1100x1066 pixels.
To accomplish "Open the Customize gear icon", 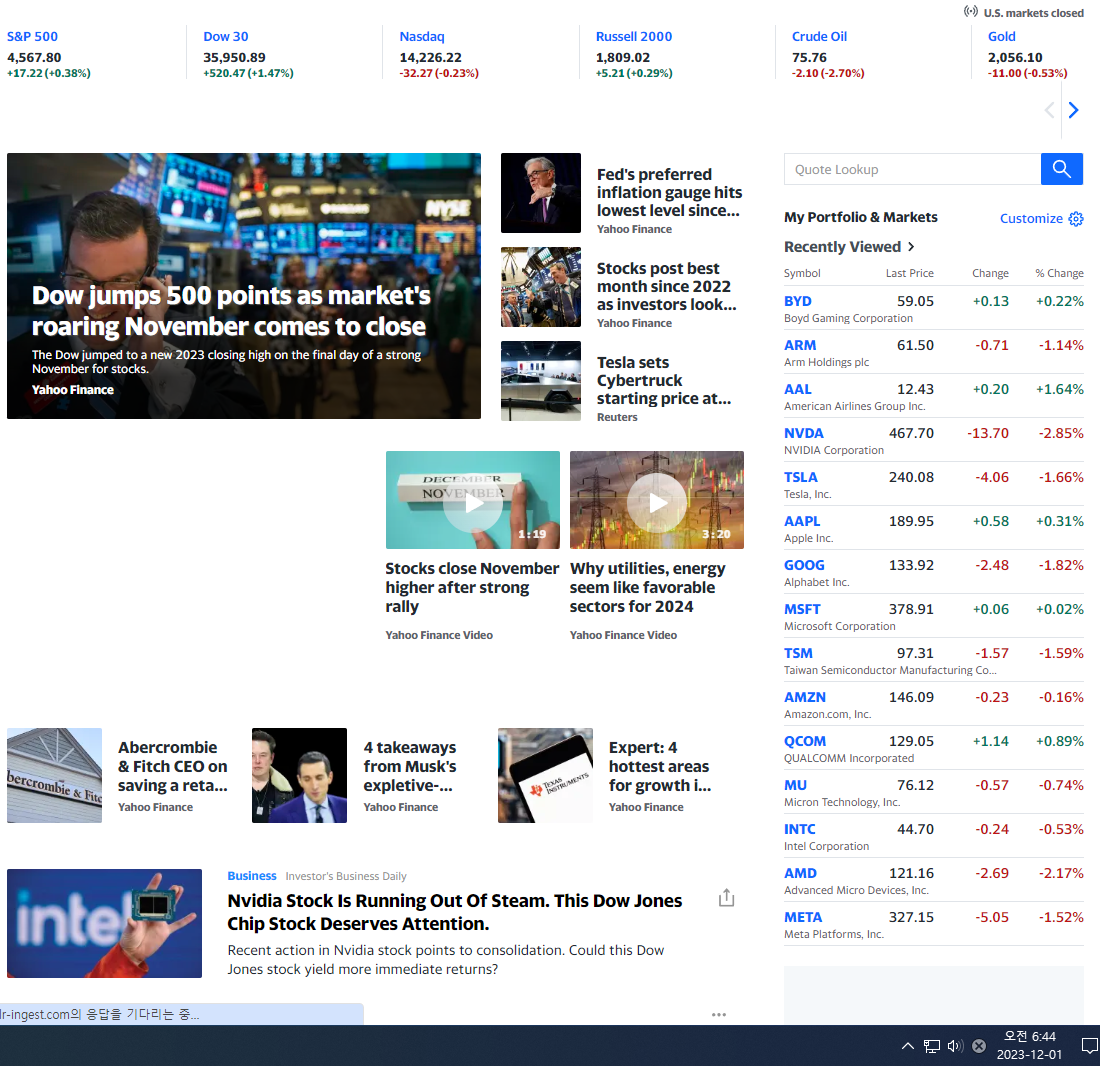I will (x=1075, y=219).
